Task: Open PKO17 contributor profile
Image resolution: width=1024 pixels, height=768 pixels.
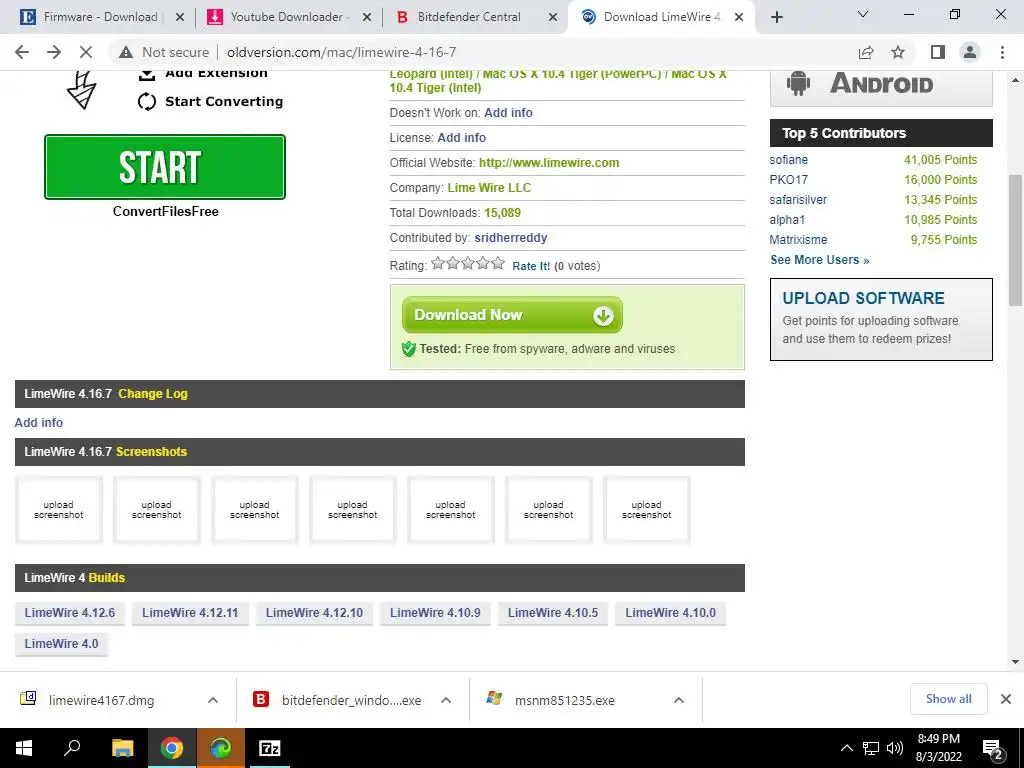Action: click(x=788, y=180)
